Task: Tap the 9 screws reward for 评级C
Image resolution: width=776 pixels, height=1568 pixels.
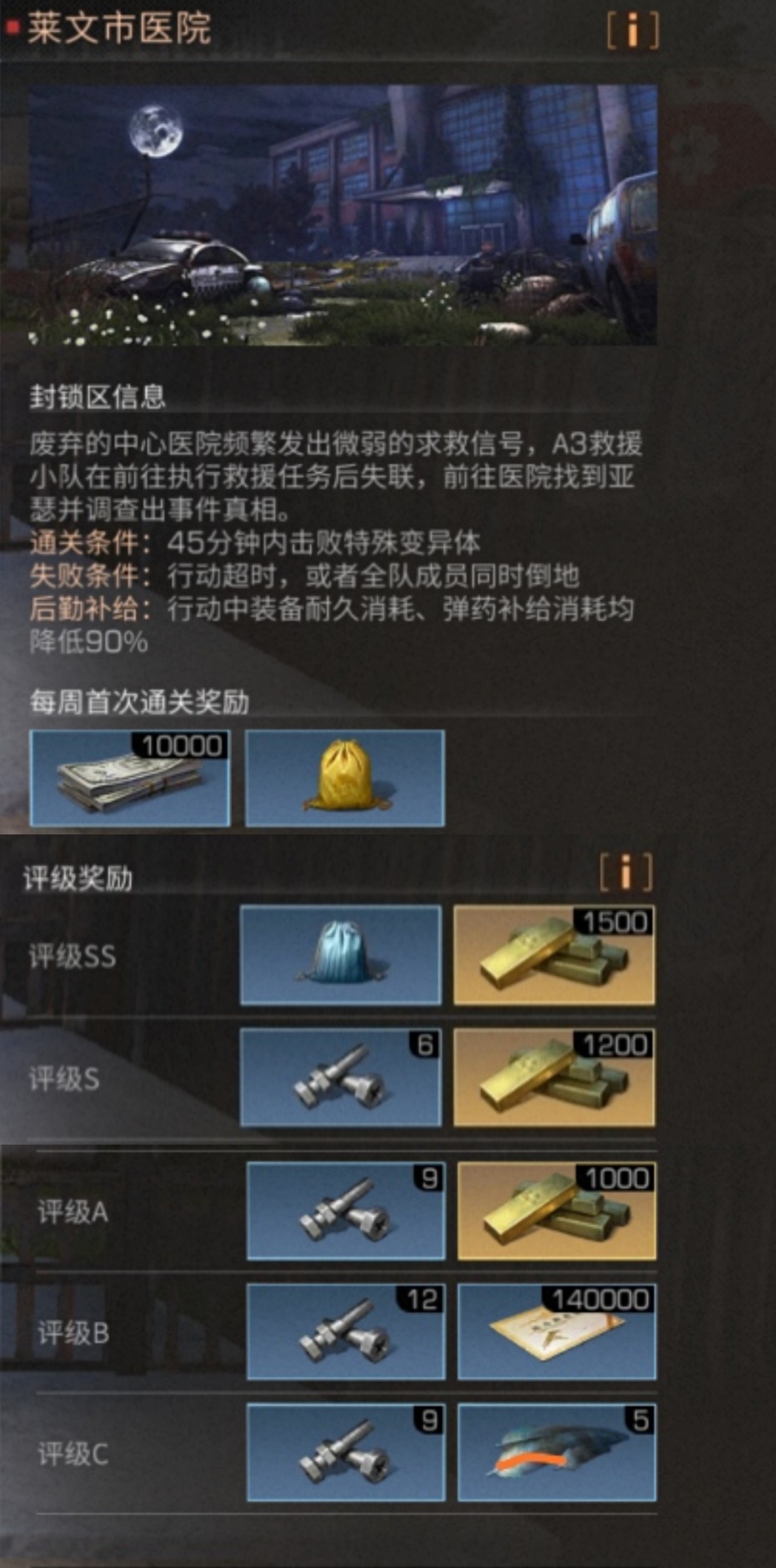Action: pos(346,1452)
